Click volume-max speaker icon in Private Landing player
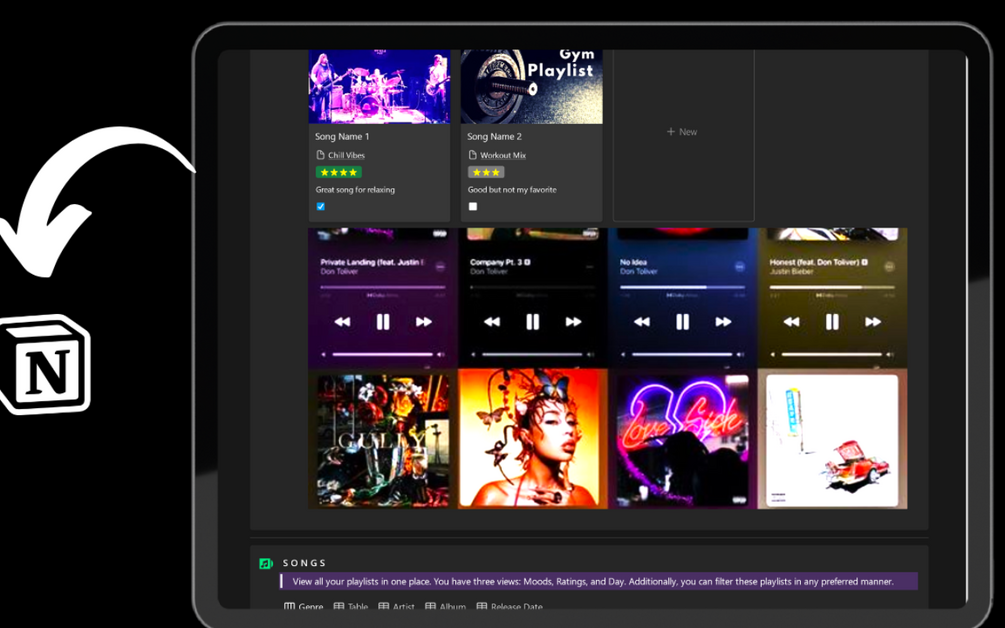The image size is (1005, 628). (x=441, y=354)
